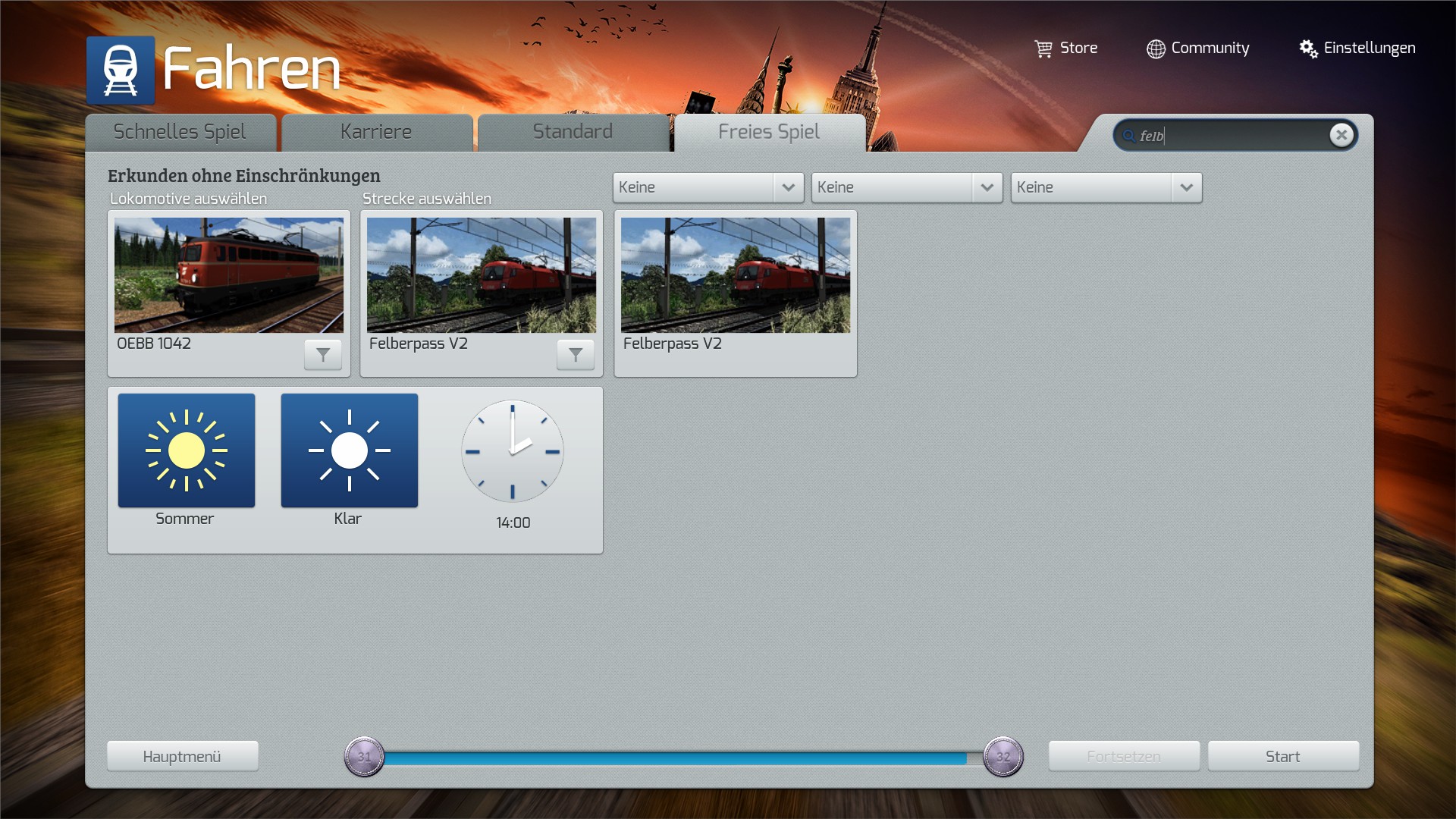Expand the first Keine dropdown
The width and height of the screenshot is (1456, 819).
tap(788, 187)
